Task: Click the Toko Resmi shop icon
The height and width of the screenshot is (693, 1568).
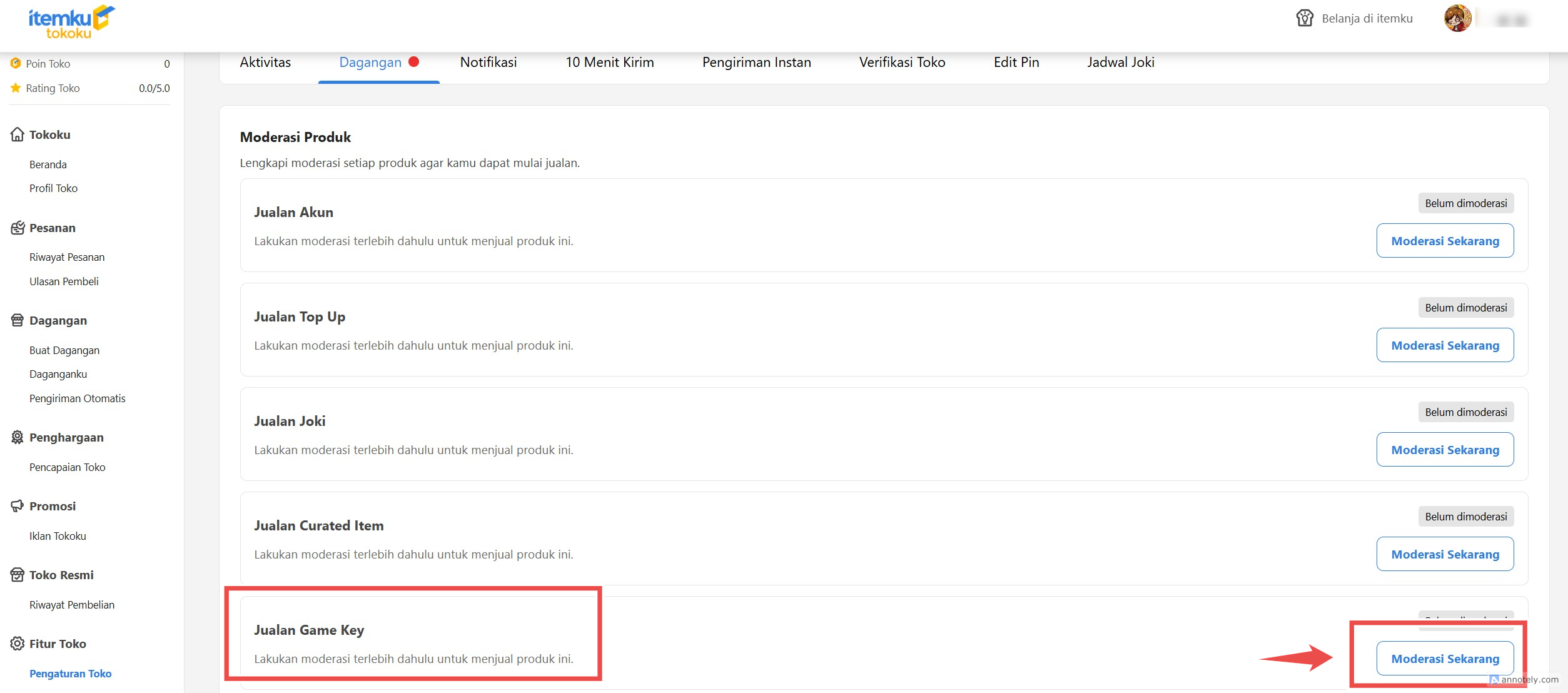Action: point(18,575)
